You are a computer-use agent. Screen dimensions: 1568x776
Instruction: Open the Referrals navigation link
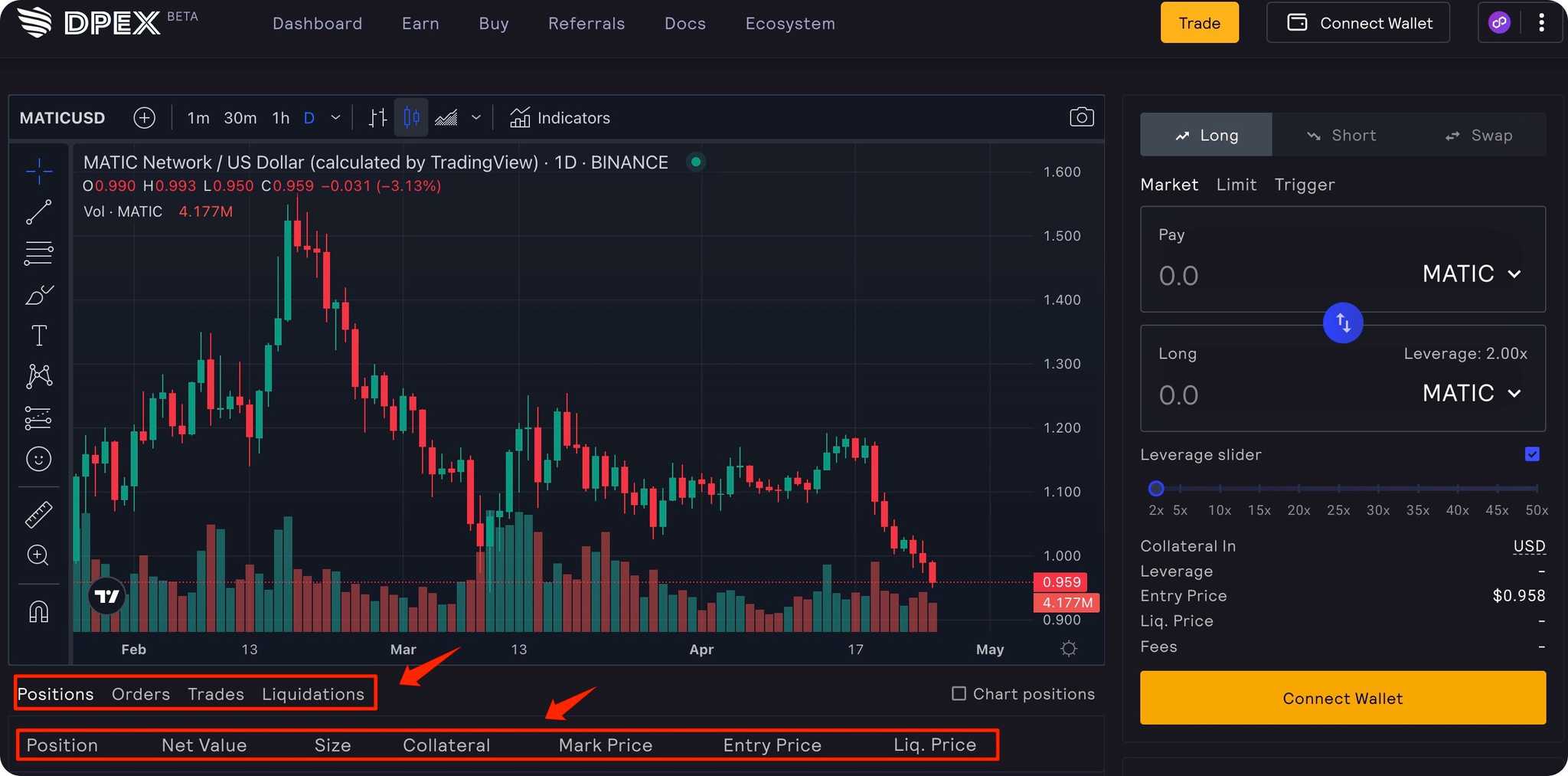point(586,24)
